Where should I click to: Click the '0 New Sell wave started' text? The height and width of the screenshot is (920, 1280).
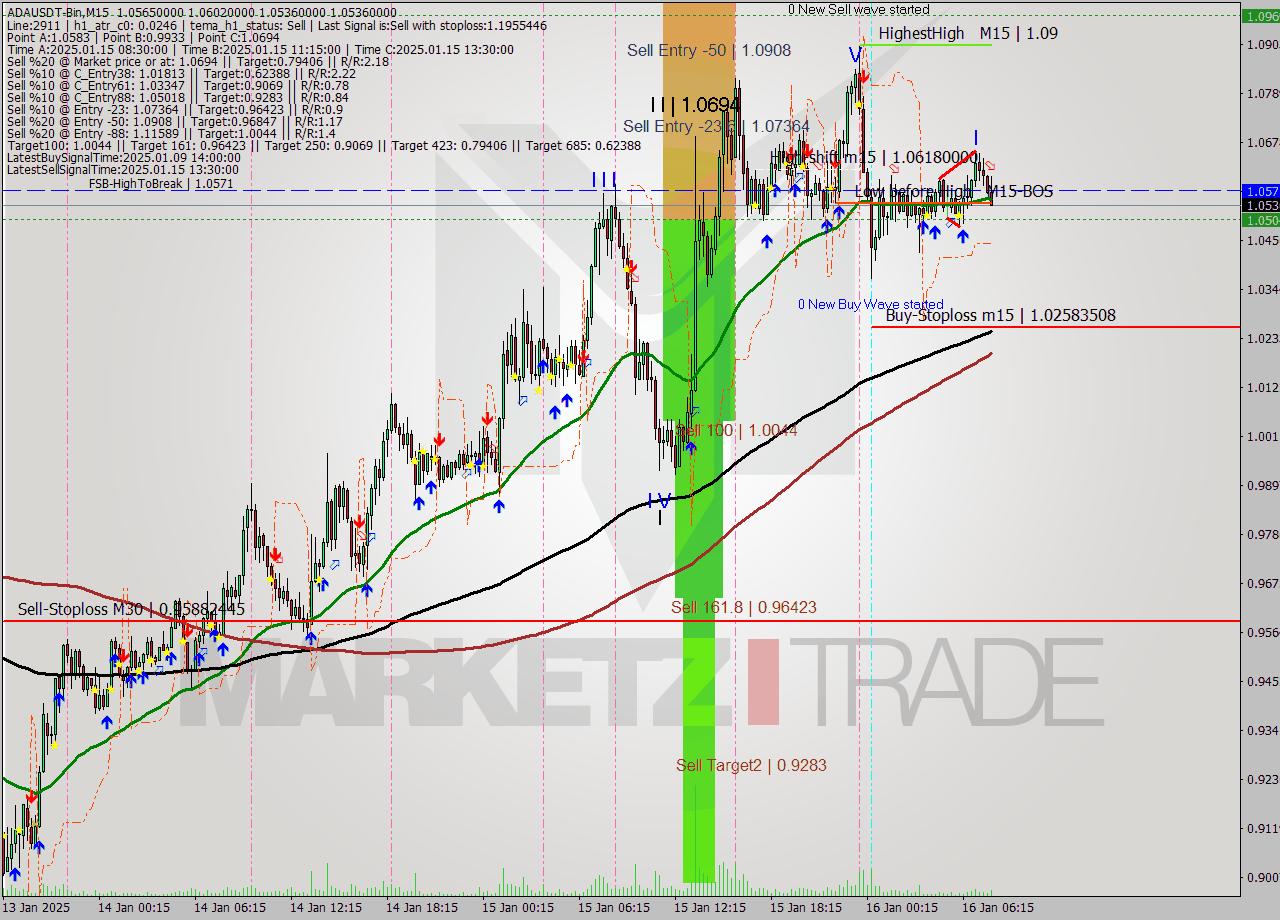pos(858,9)
